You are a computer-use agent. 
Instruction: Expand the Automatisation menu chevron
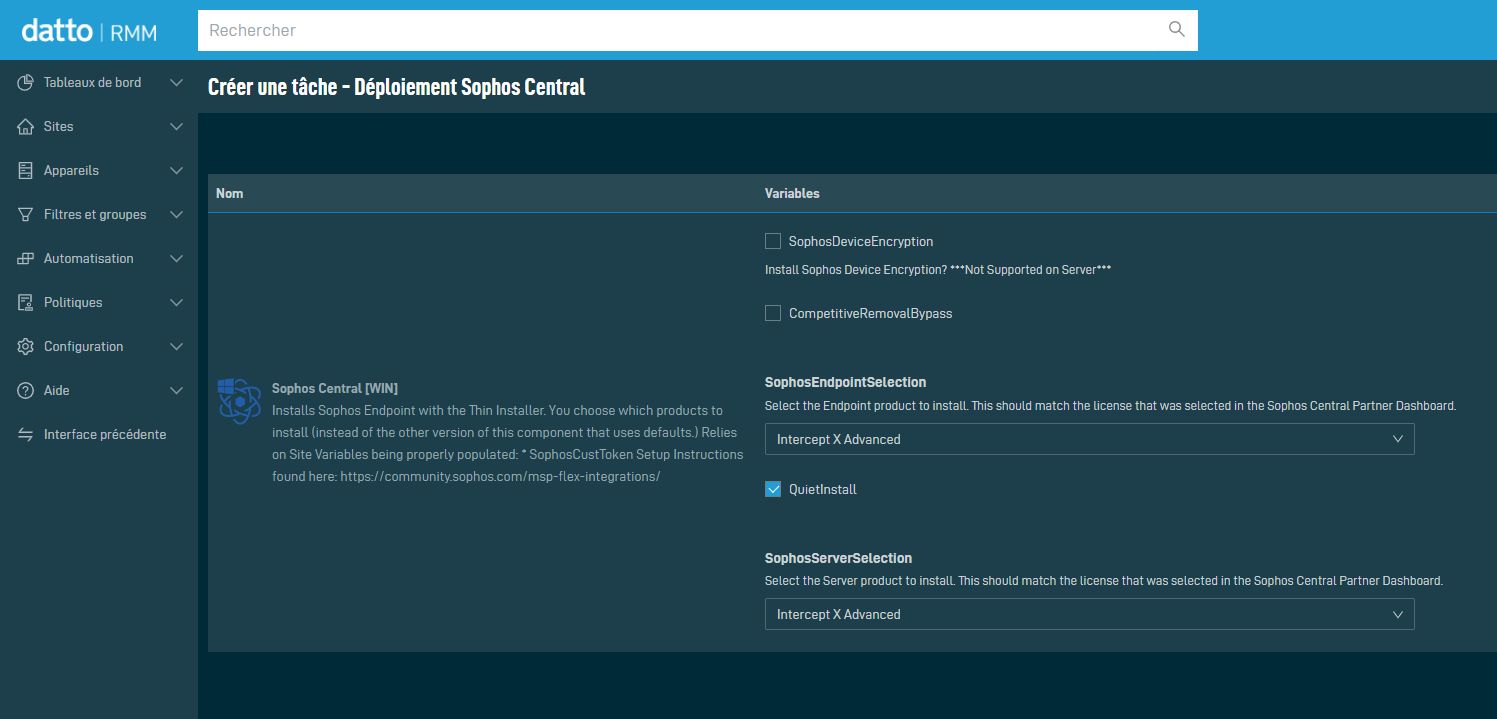[176, 258]
